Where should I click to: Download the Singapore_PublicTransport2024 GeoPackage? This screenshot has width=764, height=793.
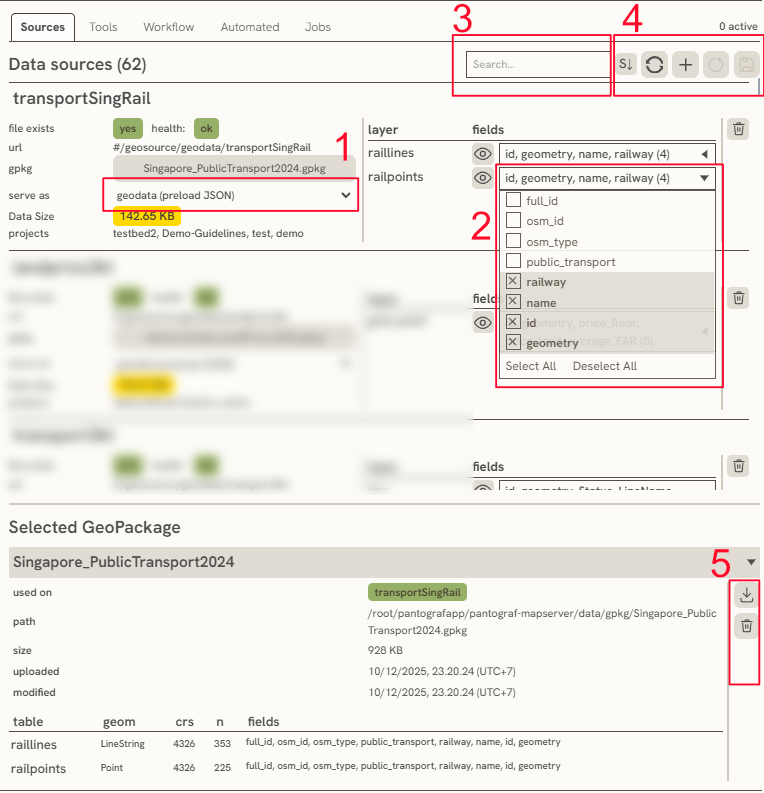point(746,595)
